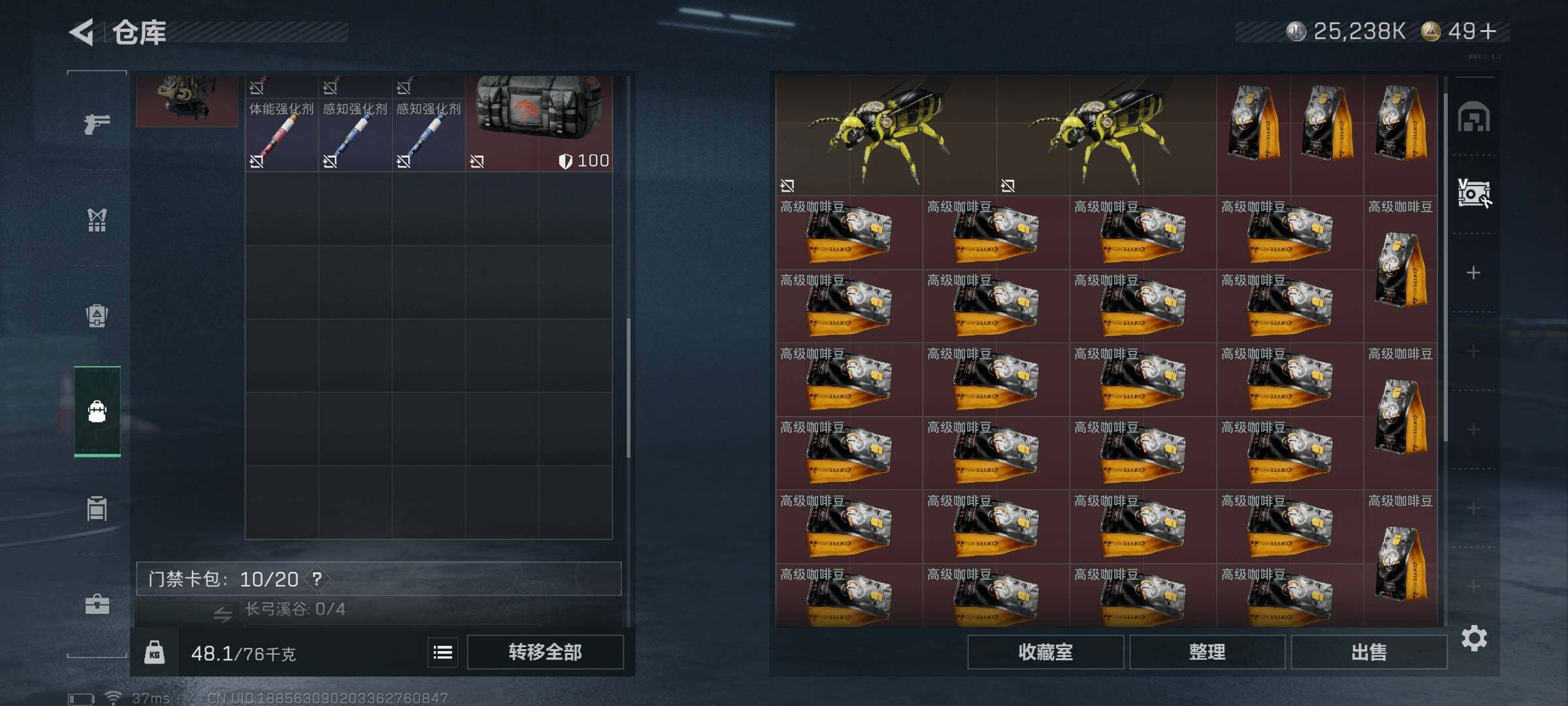
Task: Select the 体能强化剂 injector item
Action: [282, 124]
